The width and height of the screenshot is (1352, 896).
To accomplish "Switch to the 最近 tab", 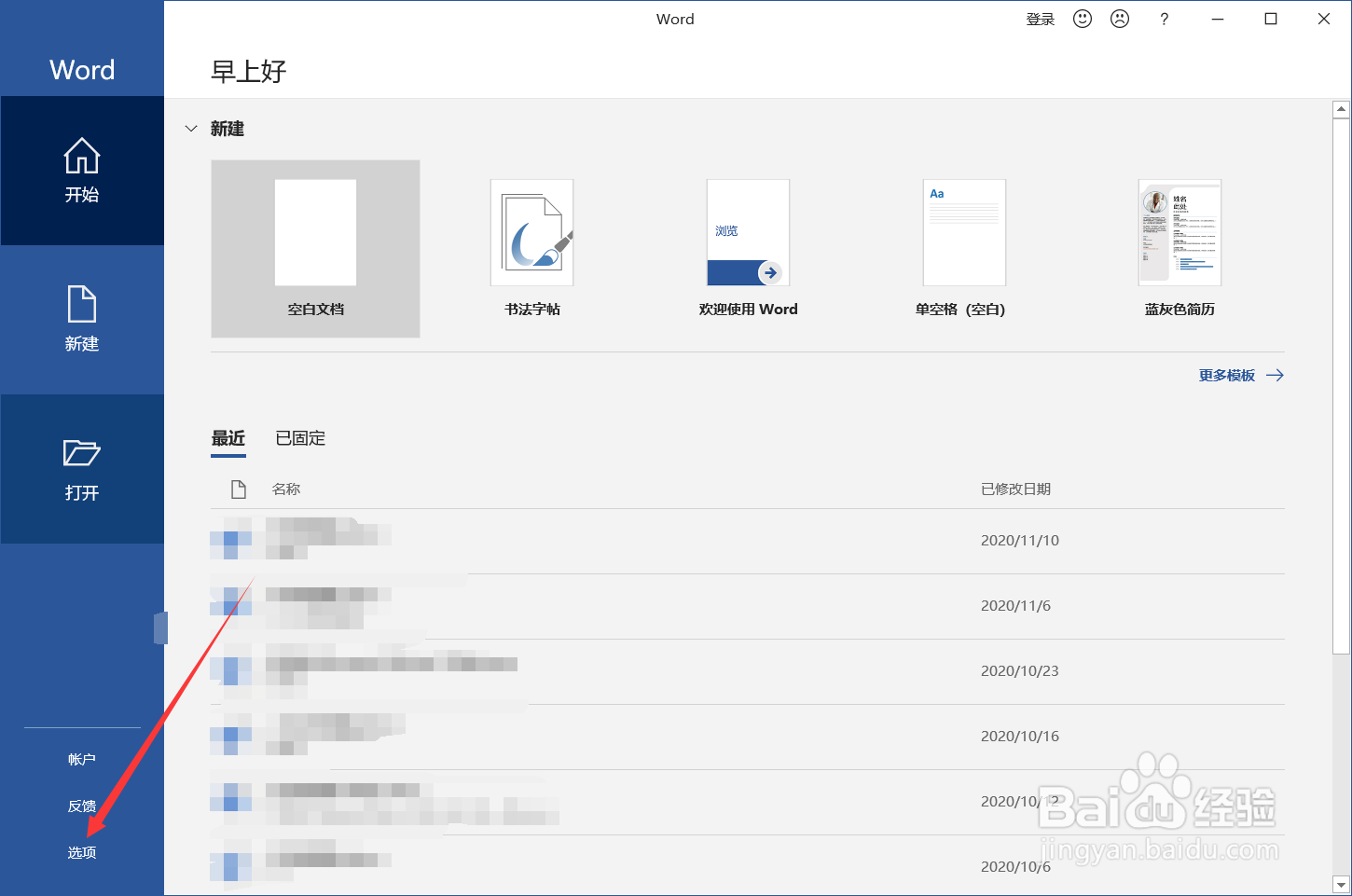I will pyautogui.click(x=228, y=438).
